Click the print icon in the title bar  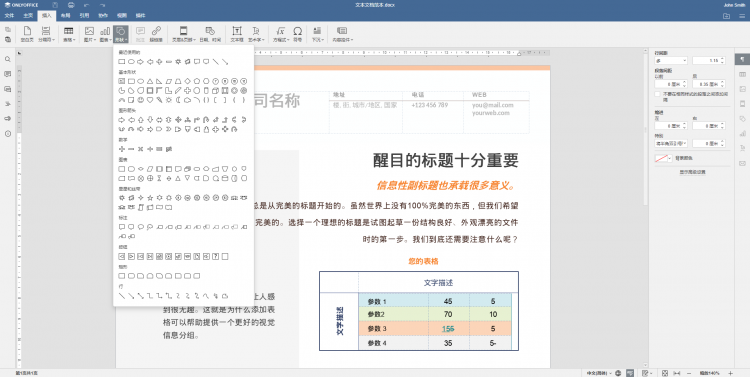[x=71, y=5]
